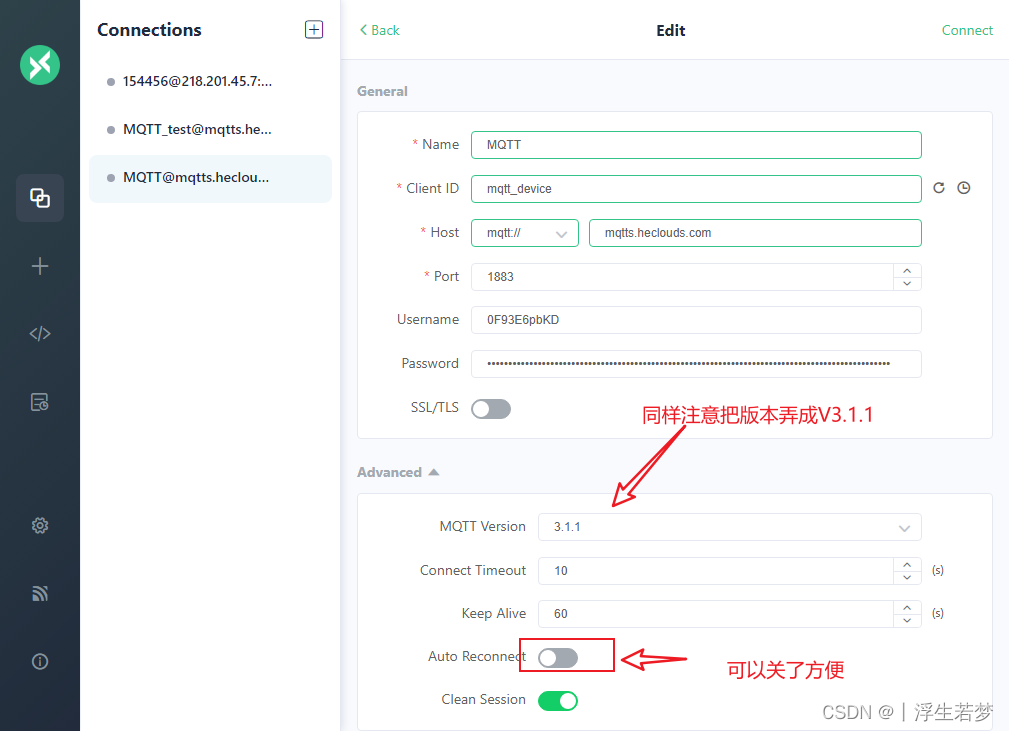This screenshot has height=731, width=1009.
Task: Open the MQTT Version dropdown
Action: pos(730,527)
